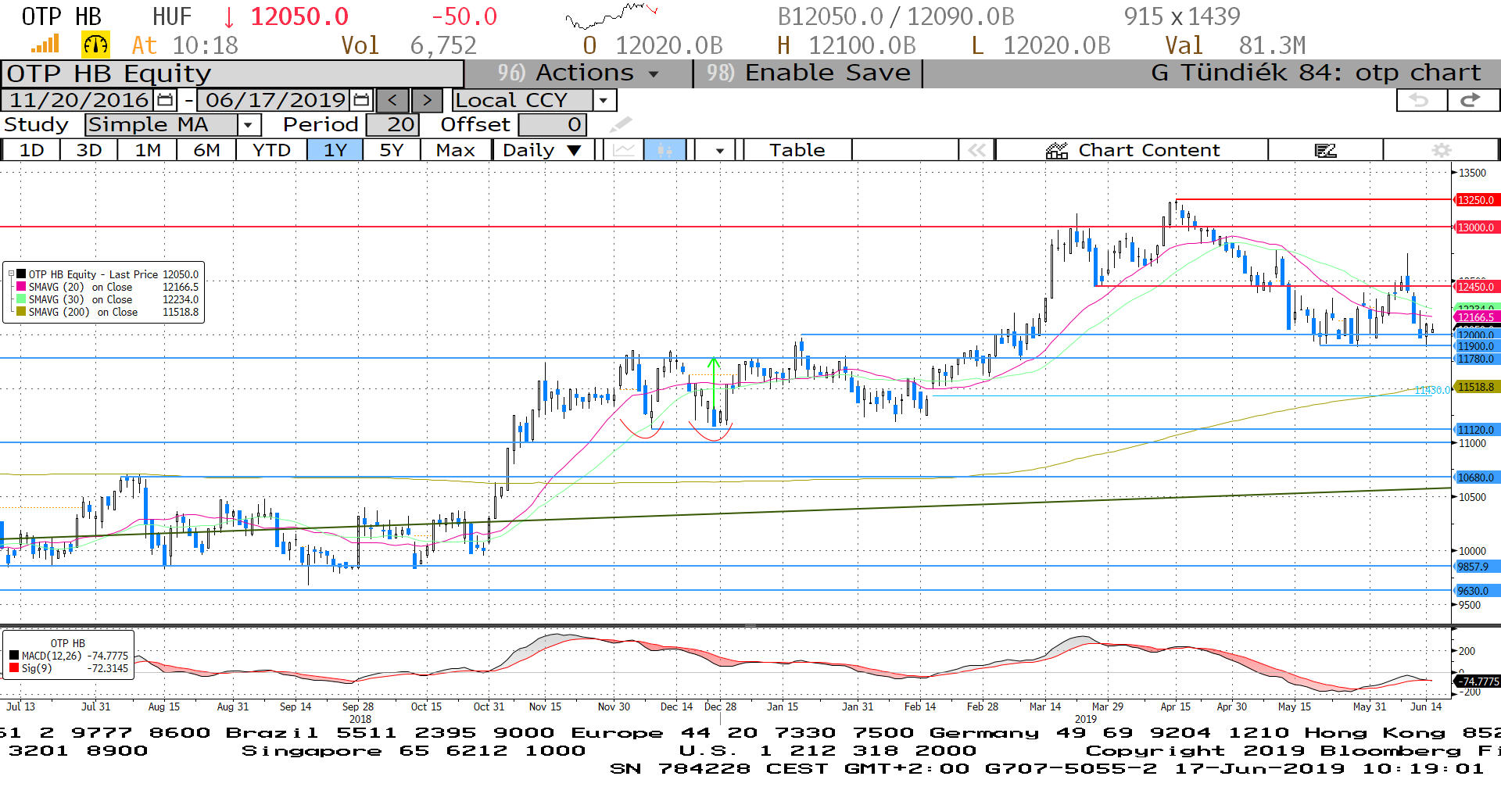
Task: Click the Table button
Action: click(x=797, y=150)
